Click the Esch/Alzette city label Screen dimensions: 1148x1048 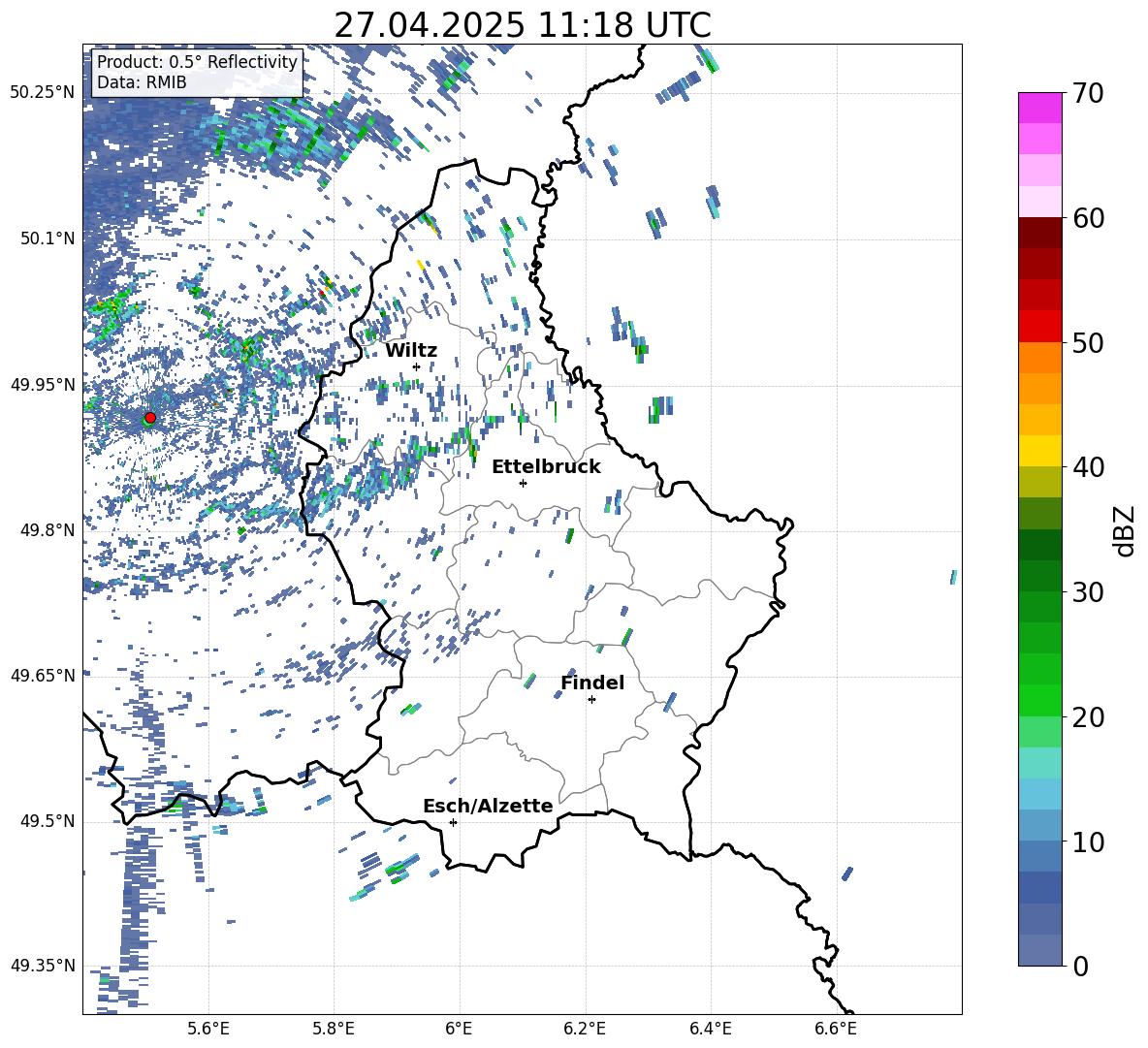(488, 806)
